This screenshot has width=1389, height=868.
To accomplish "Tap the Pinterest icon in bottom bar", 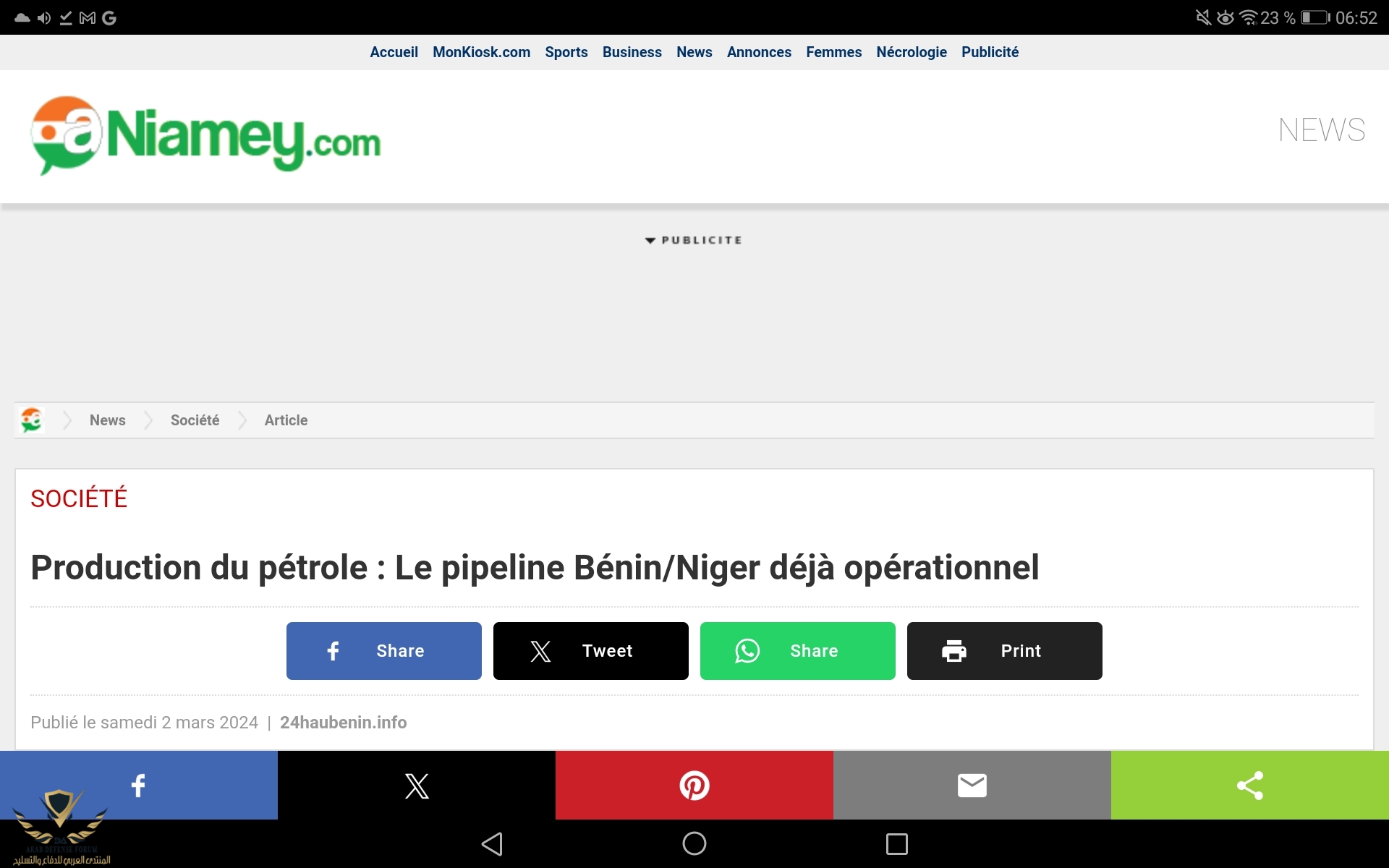I will point(694,785).
